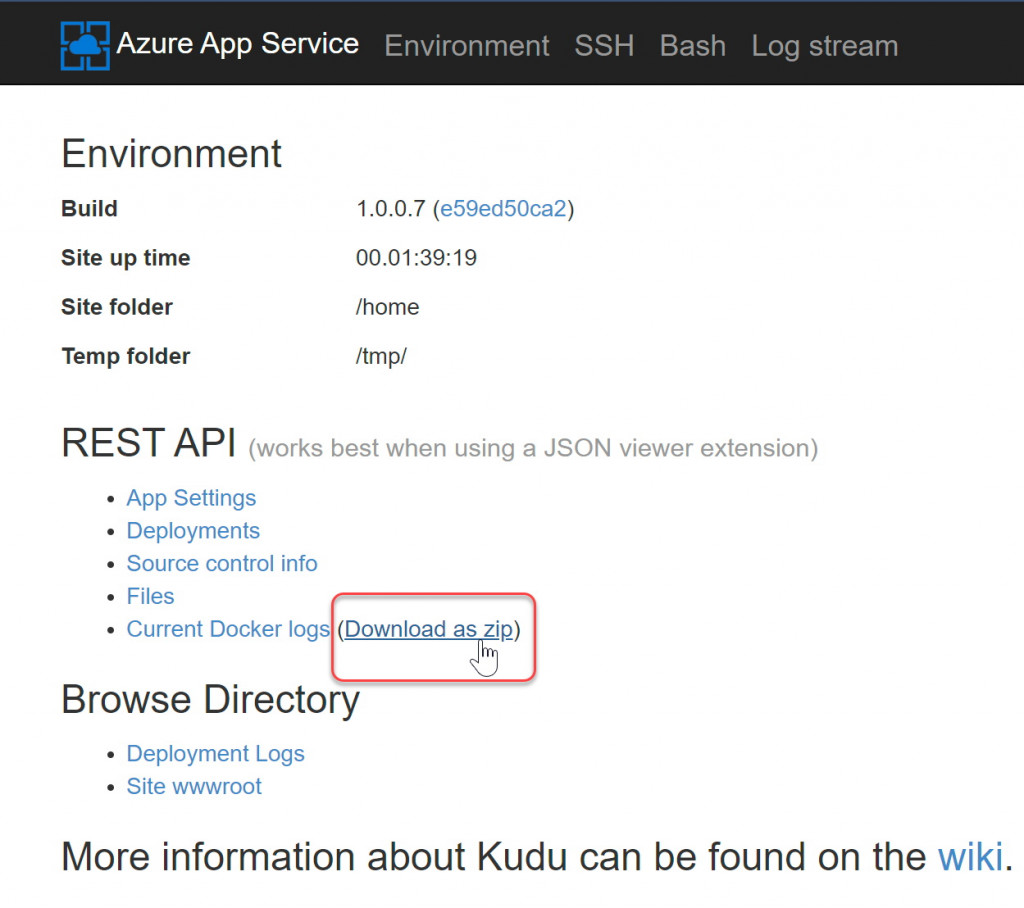Click the Download as zip link
The height and width of the screenshot is (908, 1024).
pos(429,630)
